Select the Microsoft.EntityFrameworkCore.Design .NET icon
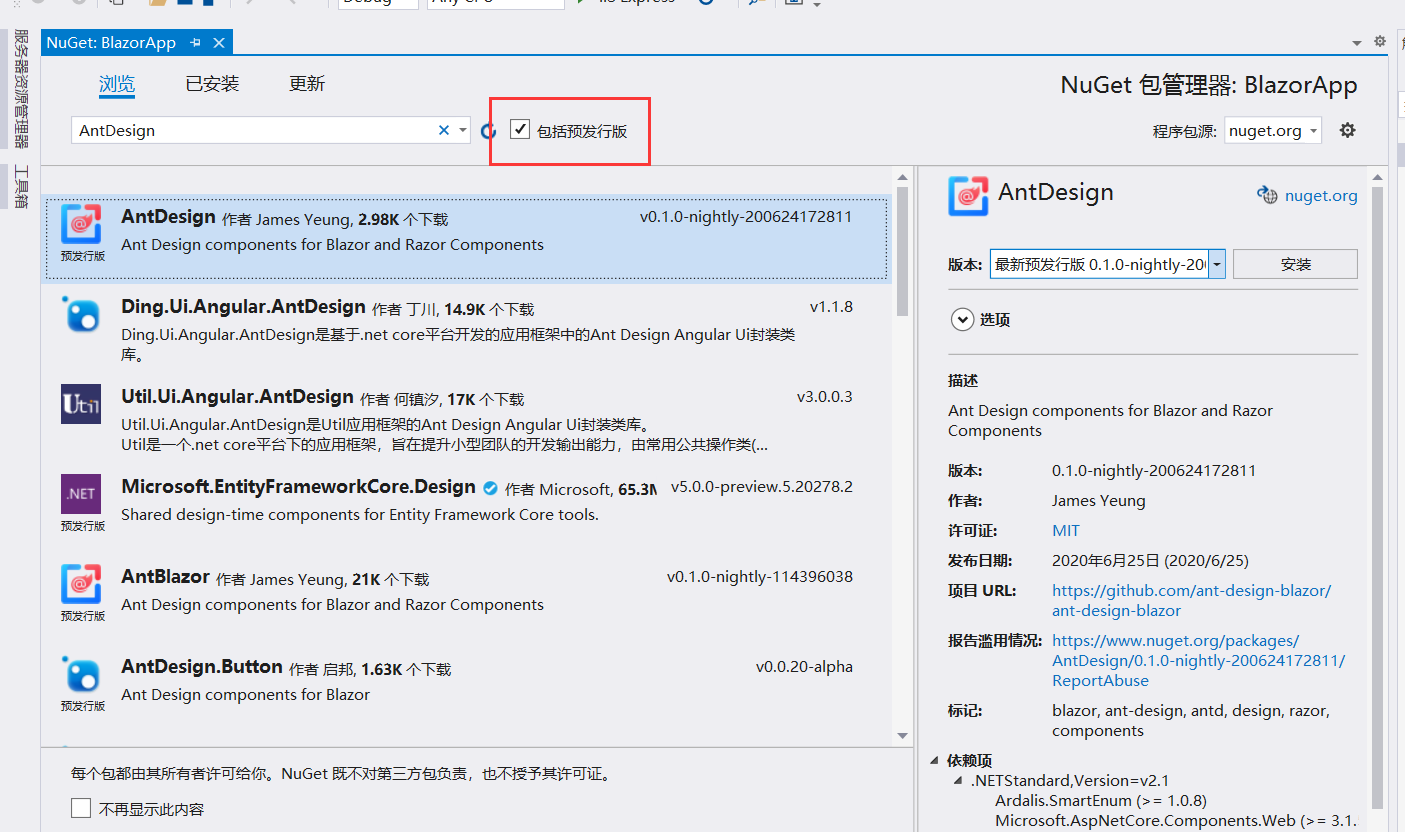This screenshot has width=1405, height=832. click(x=81, y=494)
